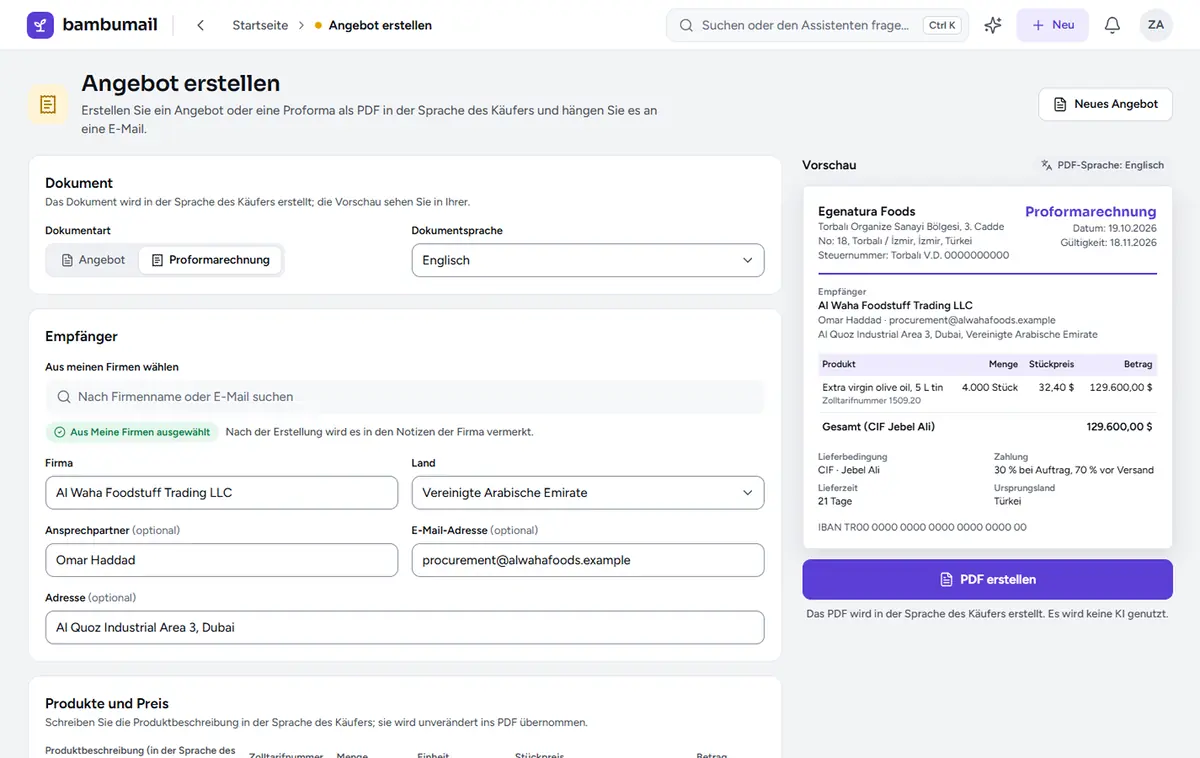
Task: Click the Angebot erstellen breadcrumb
Action: point(380,25)
